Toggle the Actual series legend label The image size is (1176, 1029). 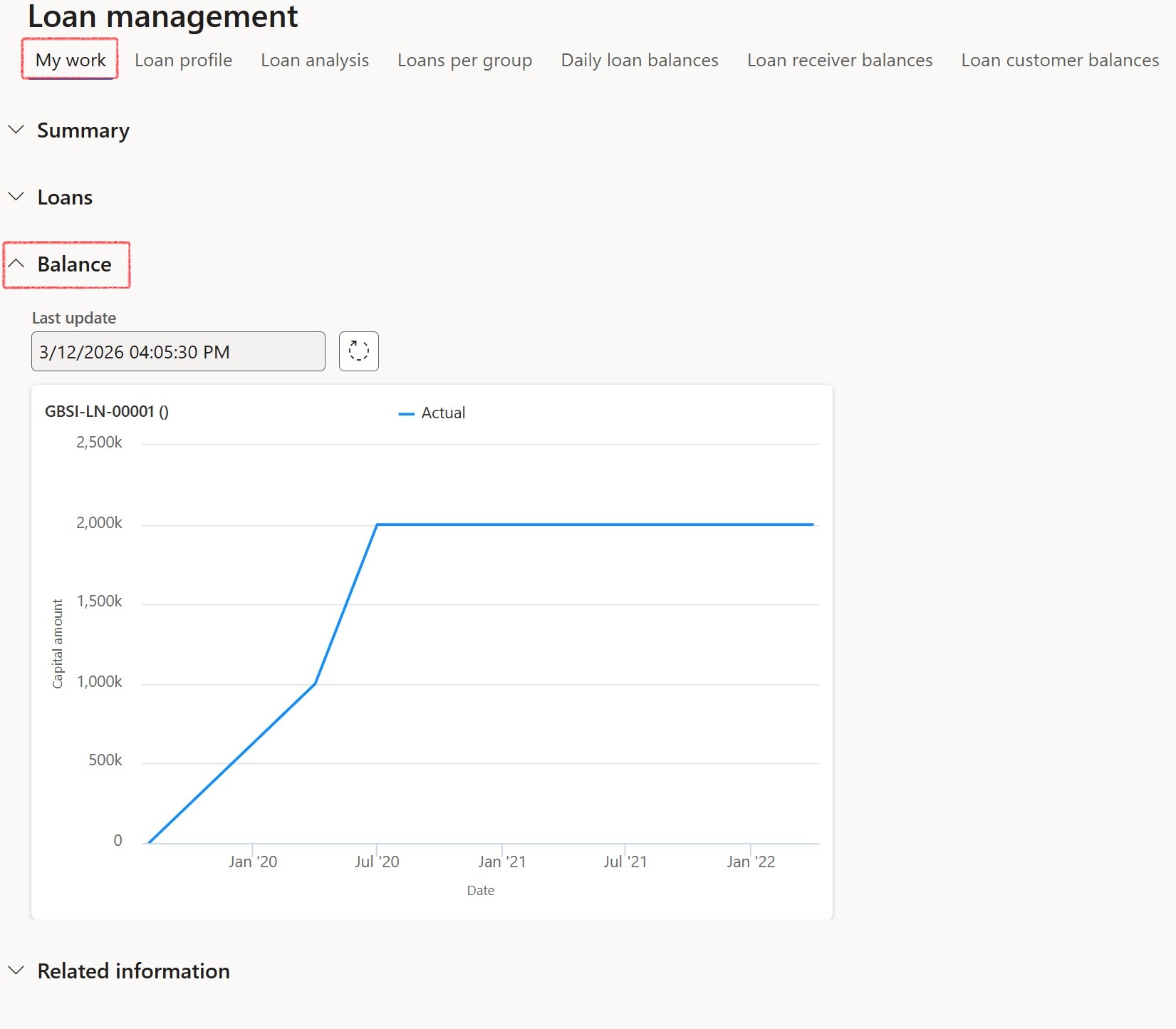tap(443, 413)
